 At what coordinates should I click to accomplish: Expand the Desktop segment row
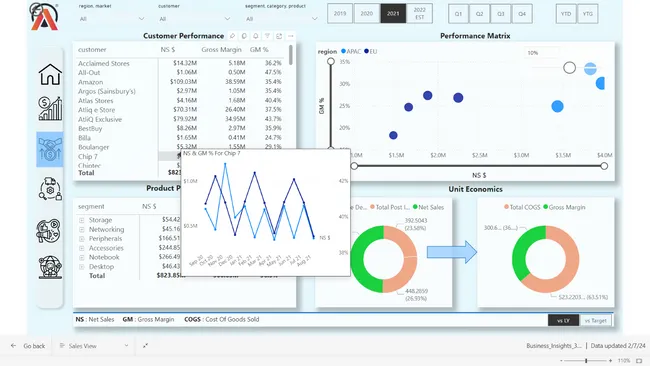point(82,267)
